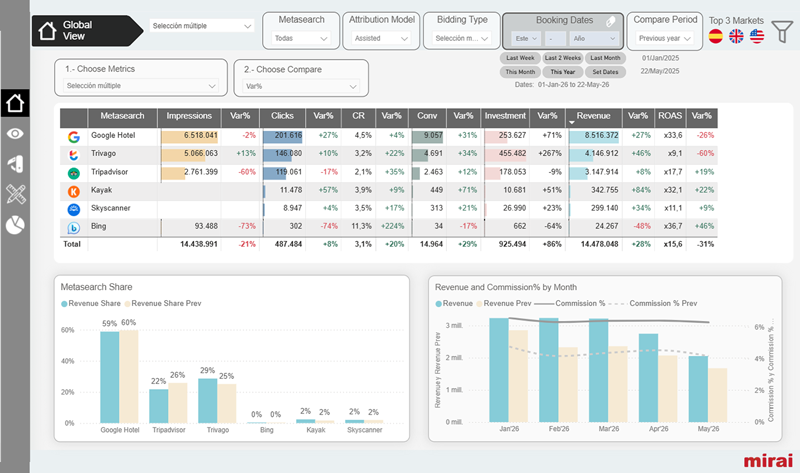The image size is (800, 473).
Task: Select the United Kingdom flag market
Action: click(736, 36)
